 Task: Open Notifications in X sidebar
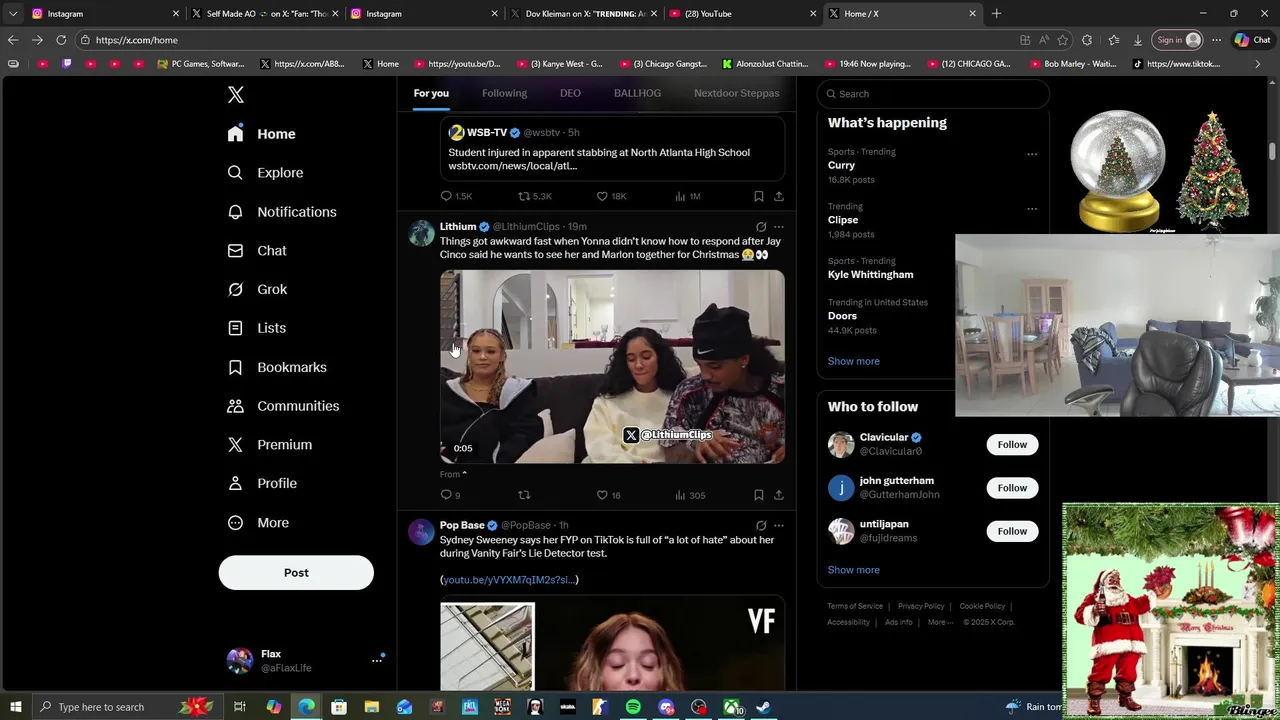[x=282, y=212]
